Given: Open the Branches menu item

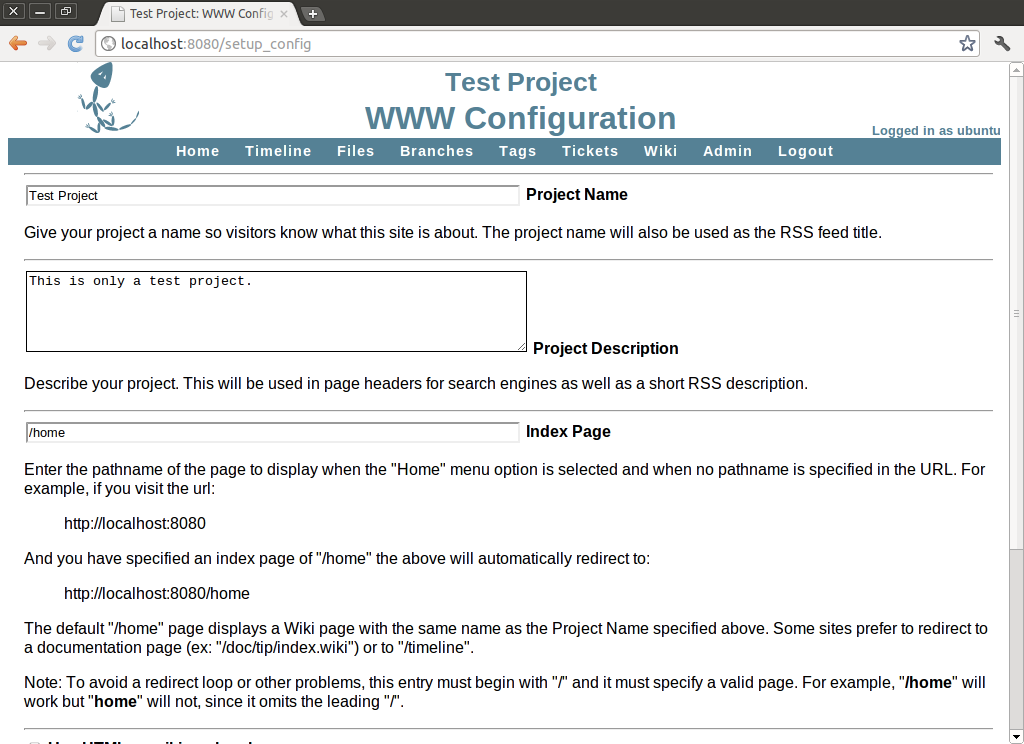Looking at the screenshot, I should 437,151.
